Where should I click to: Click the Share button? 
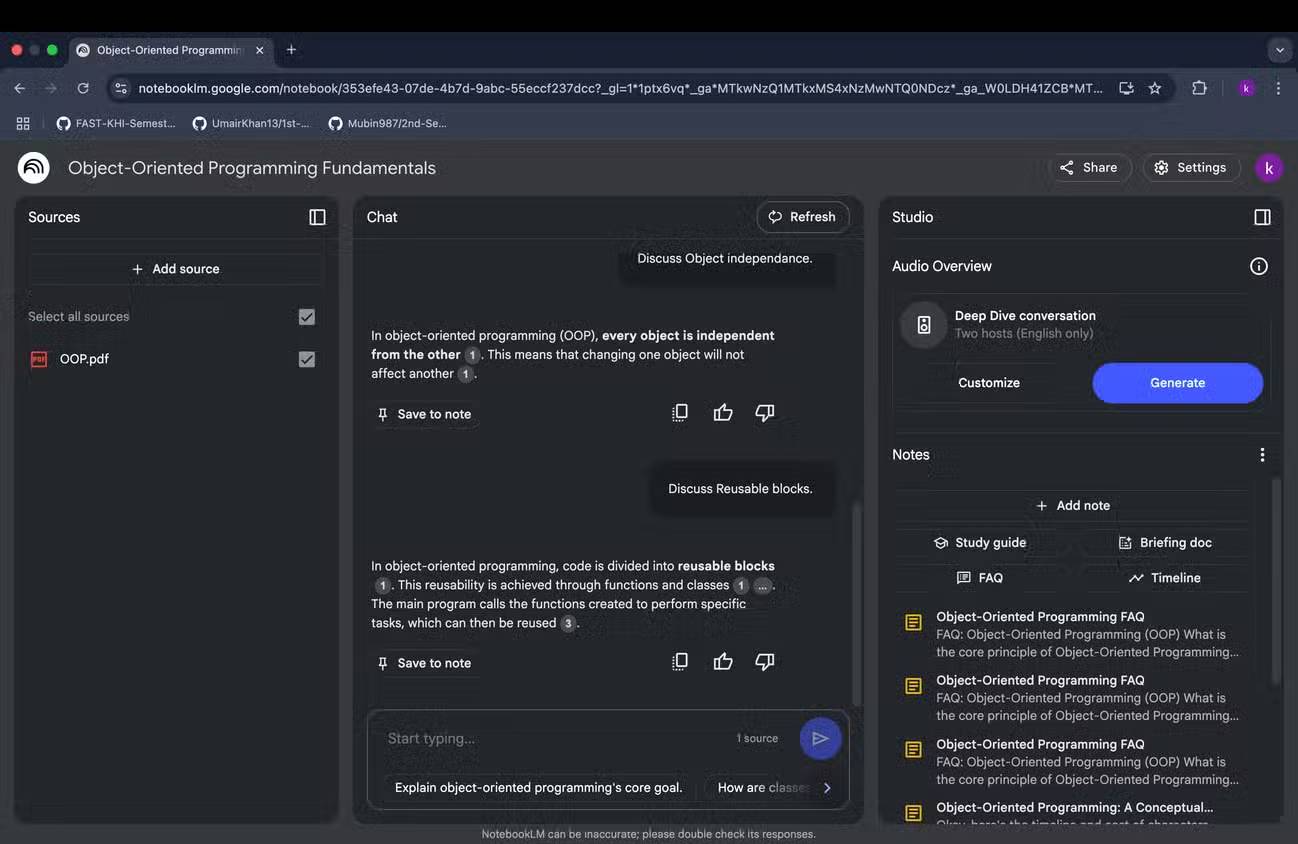(1089, 168)
